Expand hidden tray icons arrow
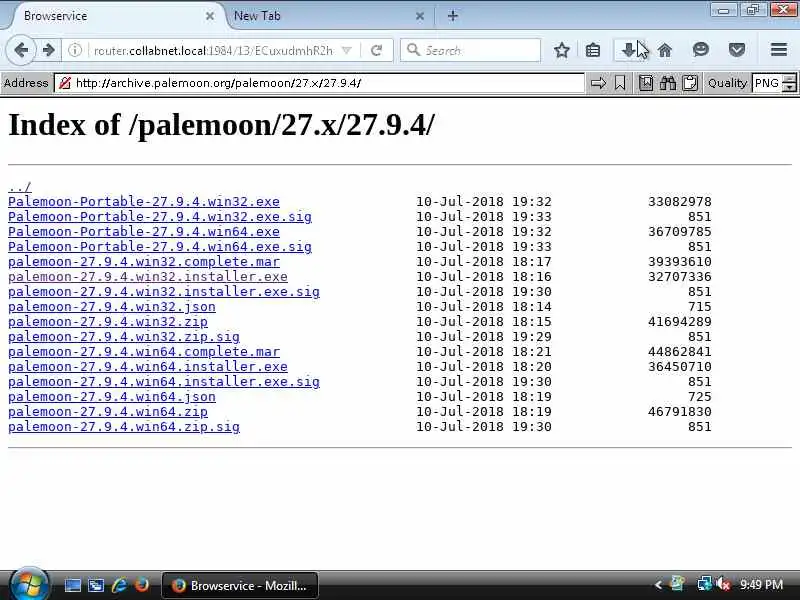 click(659, 585)
